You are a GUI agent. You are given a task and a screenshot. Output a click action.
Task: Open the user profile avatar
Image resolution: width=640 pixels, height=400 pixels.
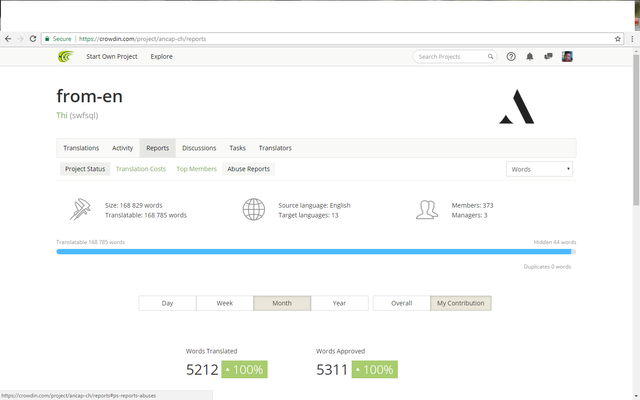(x=567, y=57)
